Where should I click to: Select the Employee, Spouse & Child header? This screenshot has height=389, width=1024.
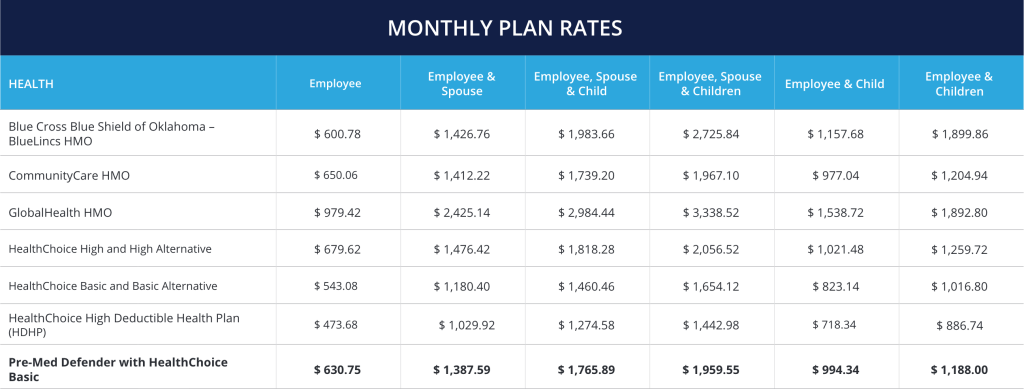click(x=586, y=84)
